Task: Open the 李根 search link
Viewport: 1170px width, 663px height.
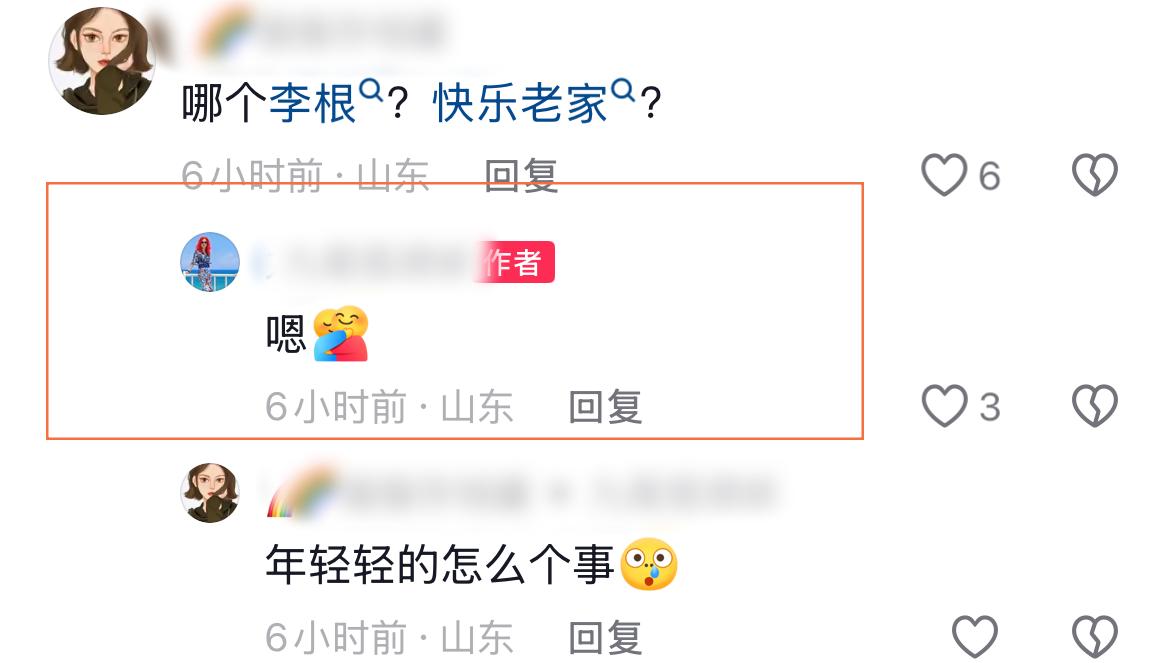Action: coord(313,103)
